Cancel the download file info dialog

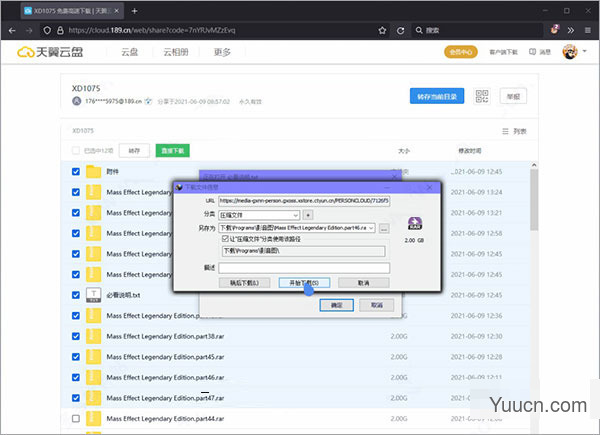364,283
